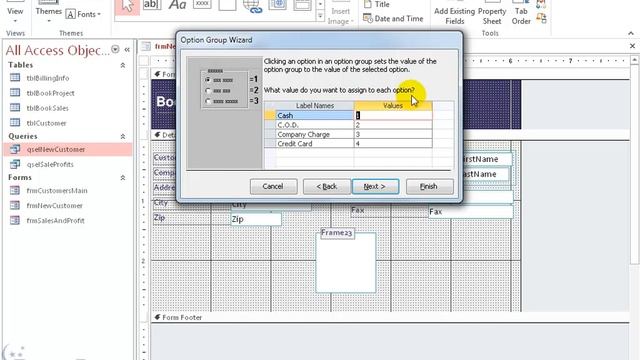Open the Insert Image dropdown
This screenshot has height=360, width=640.
tap(340, 16)
